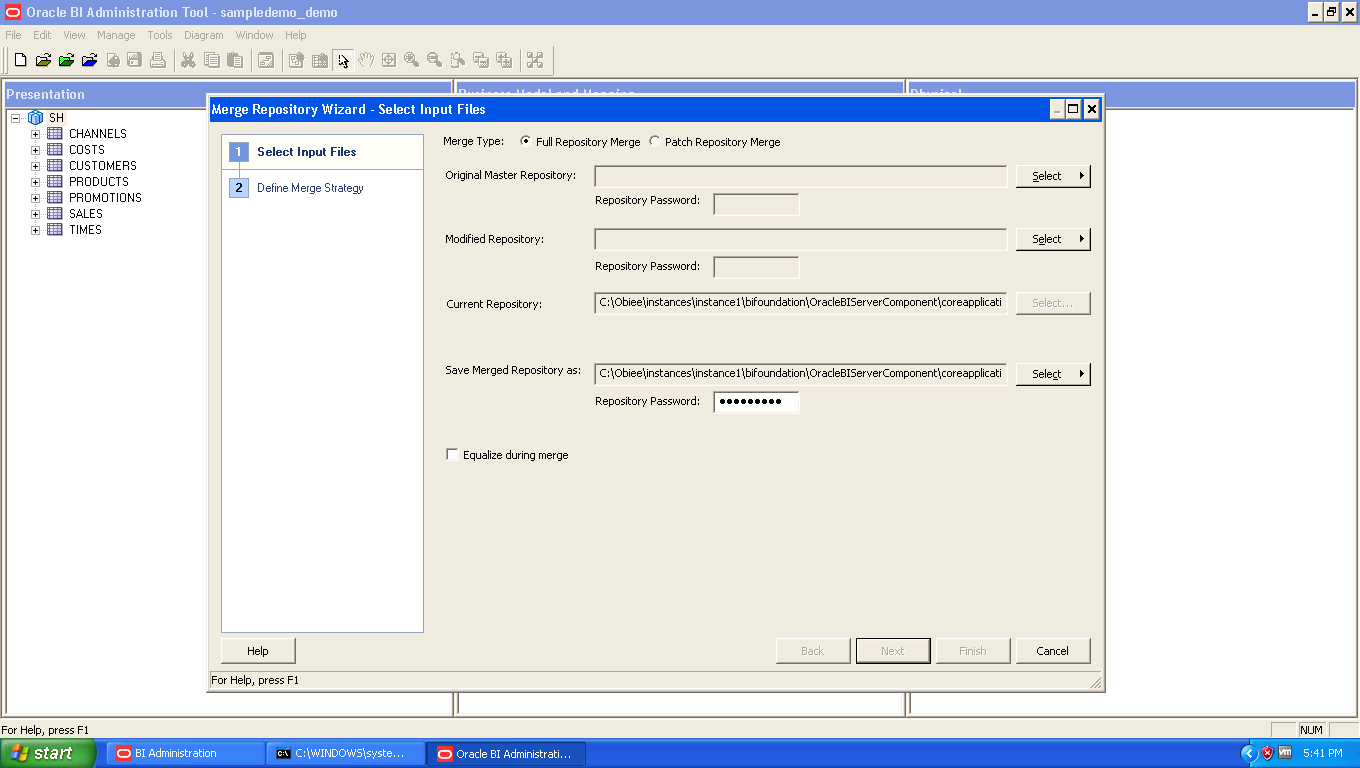Image resolution: width=1360 pixels, height=768 pixels.
Task: Click the Cancel button in wizard
Action: coord(1053,651)
